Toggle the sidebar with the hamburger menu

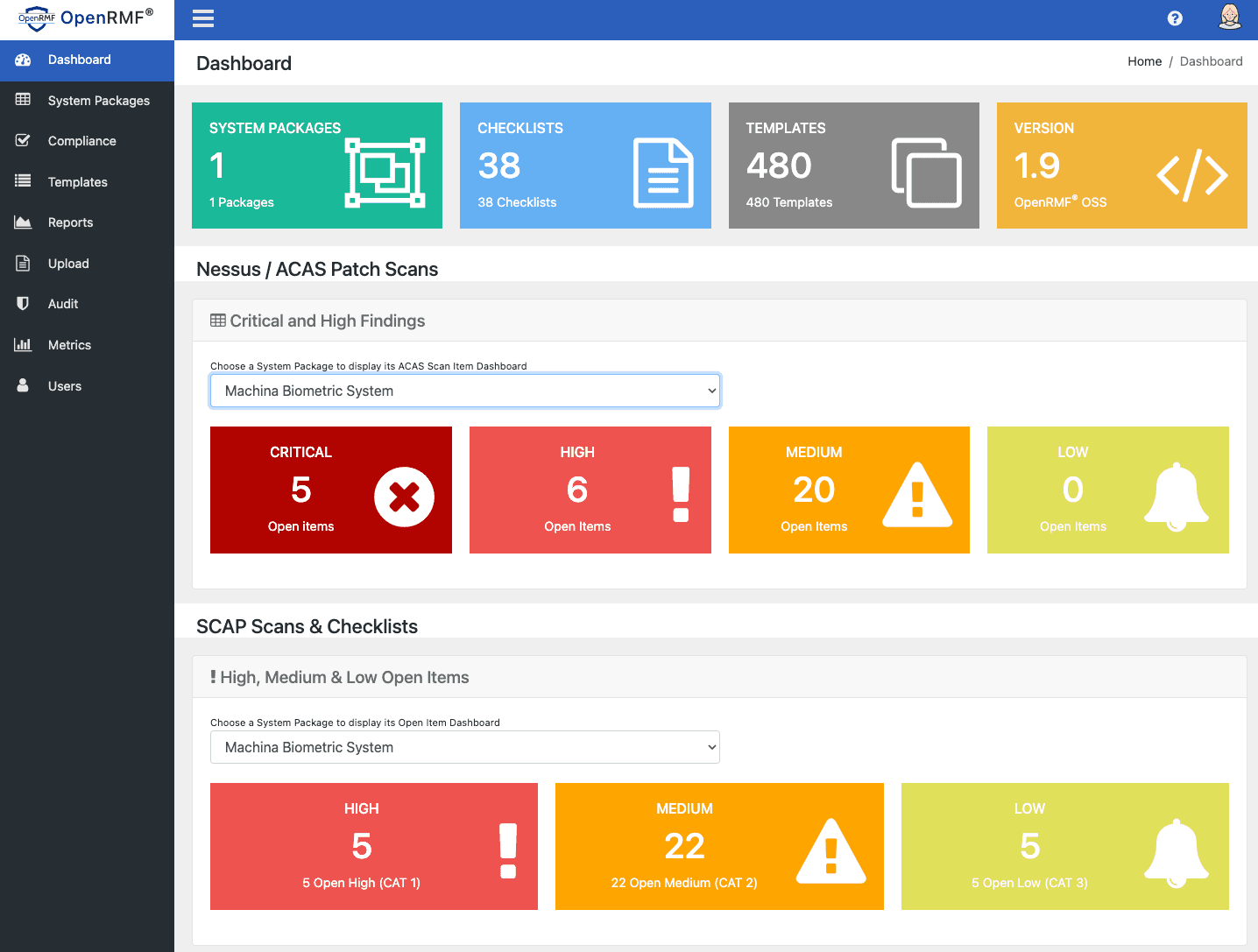click(202, 18)
